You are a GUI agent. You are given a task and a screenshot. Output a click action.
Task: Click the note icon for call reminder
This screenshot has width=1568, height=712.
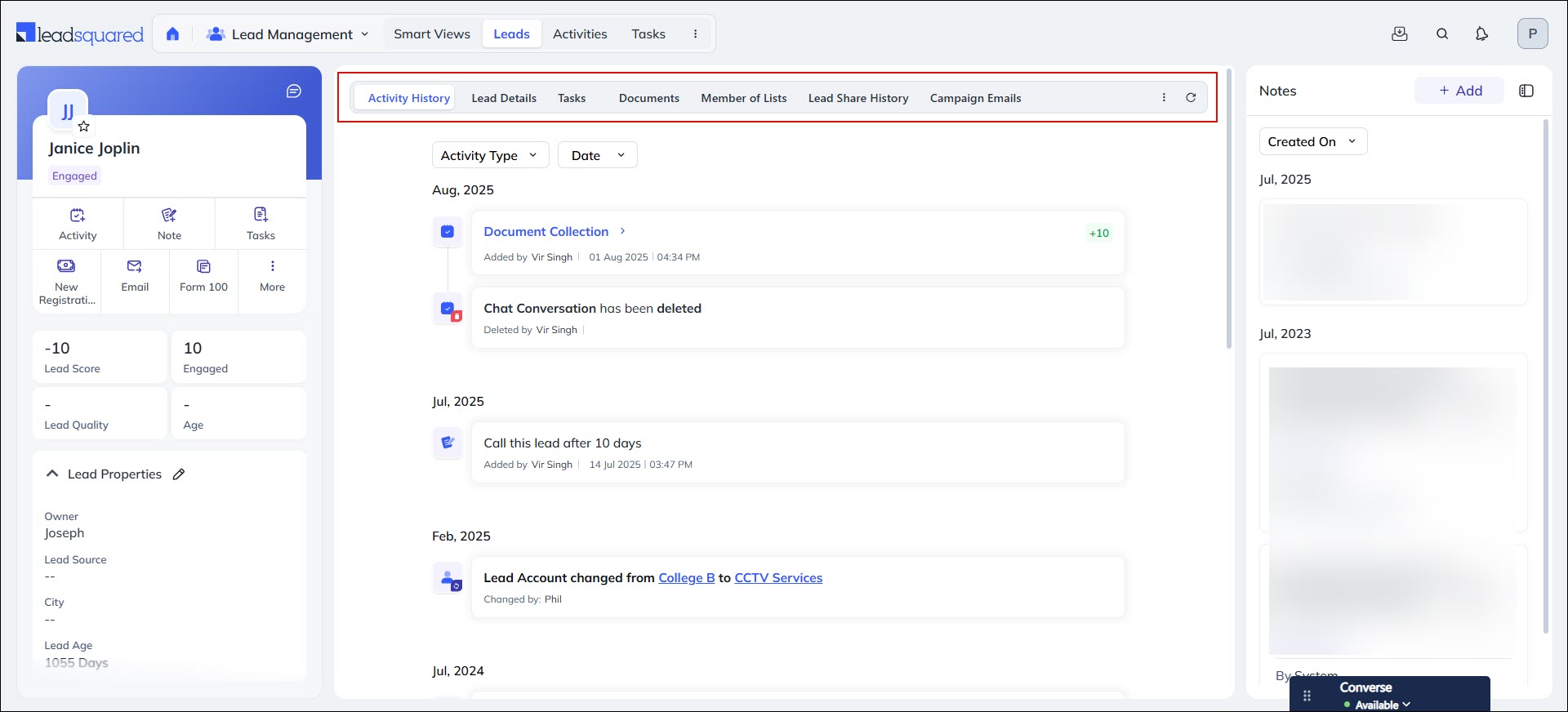pyautogui.click(x=448, y=443)
